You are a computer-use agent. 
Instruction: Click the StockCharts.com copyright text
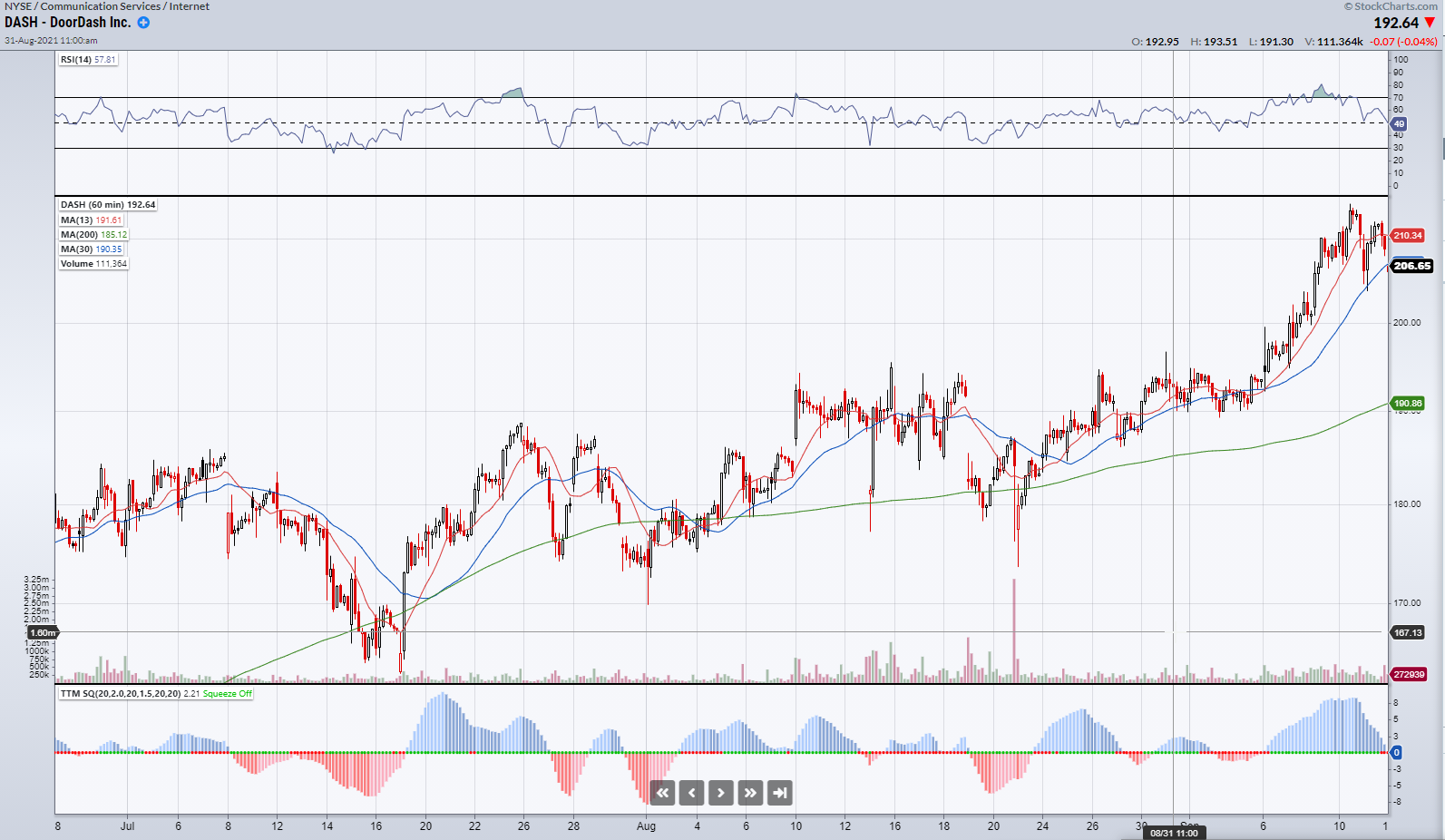pyautogui.click(x=1391, y=6)
